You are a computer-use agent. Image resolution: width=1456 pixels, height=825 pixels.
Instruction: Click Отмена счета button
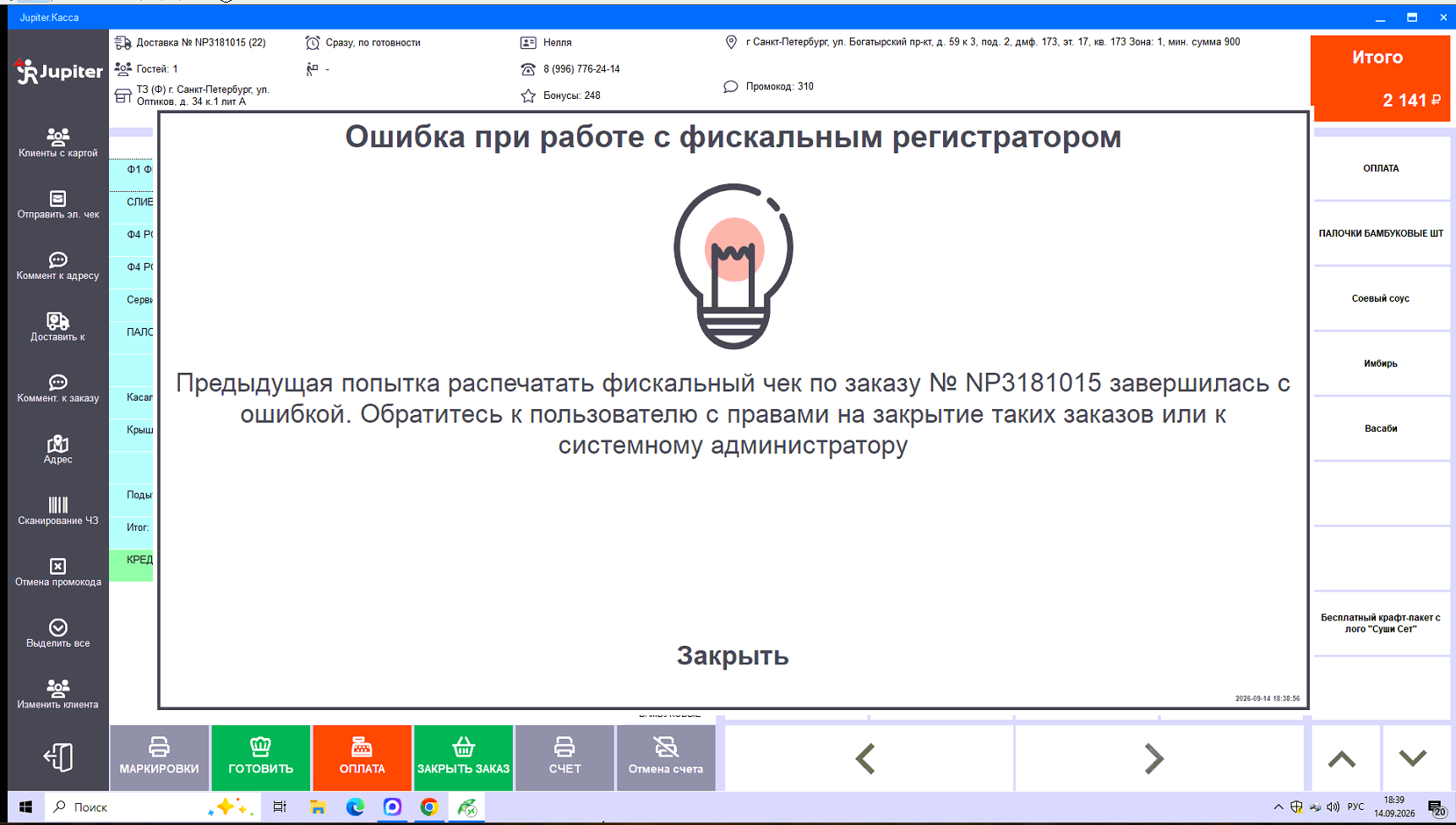click(x=666, y=757)
